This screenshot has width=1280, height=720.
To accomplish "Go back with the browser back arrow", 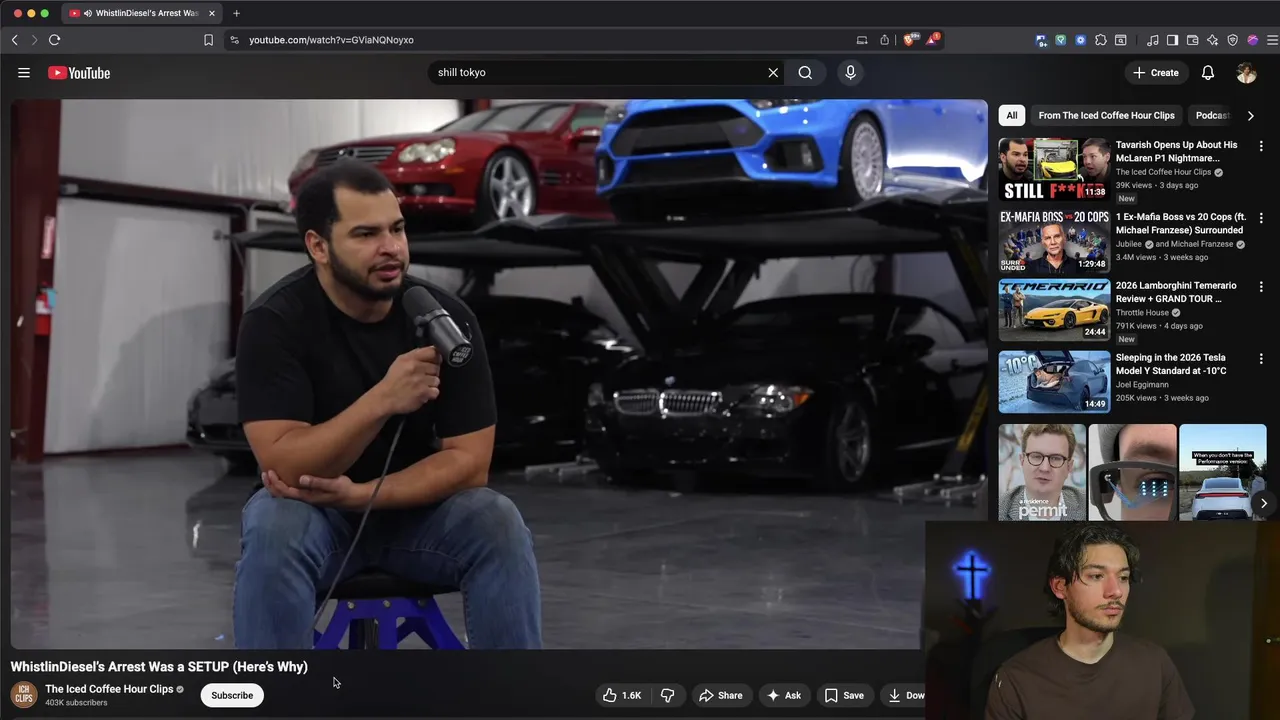I will [15, 40].
